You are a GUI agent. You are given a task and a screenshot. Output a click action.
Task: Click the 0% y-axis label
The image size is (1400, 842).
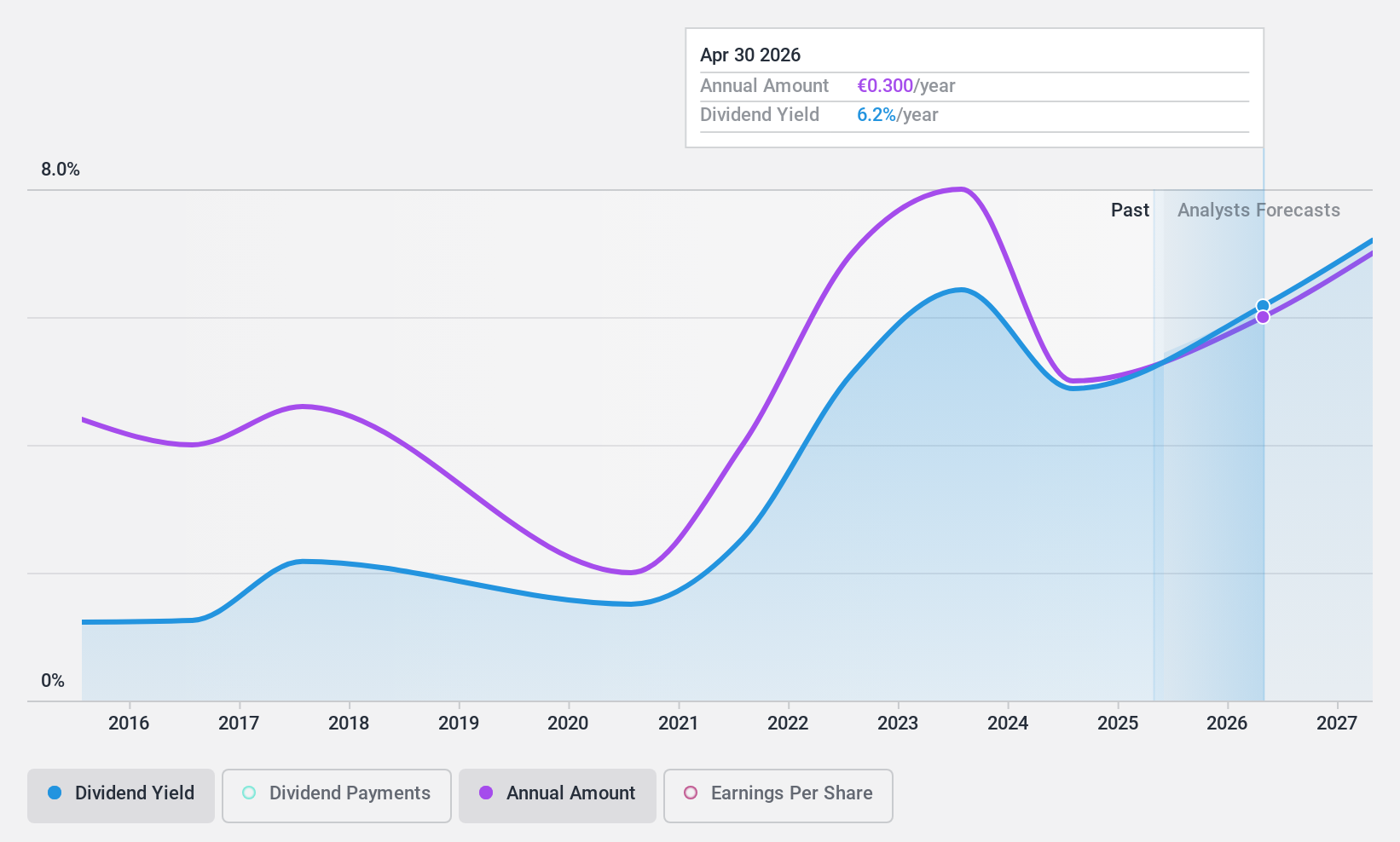pyautogui.click(x=53, y=681)
